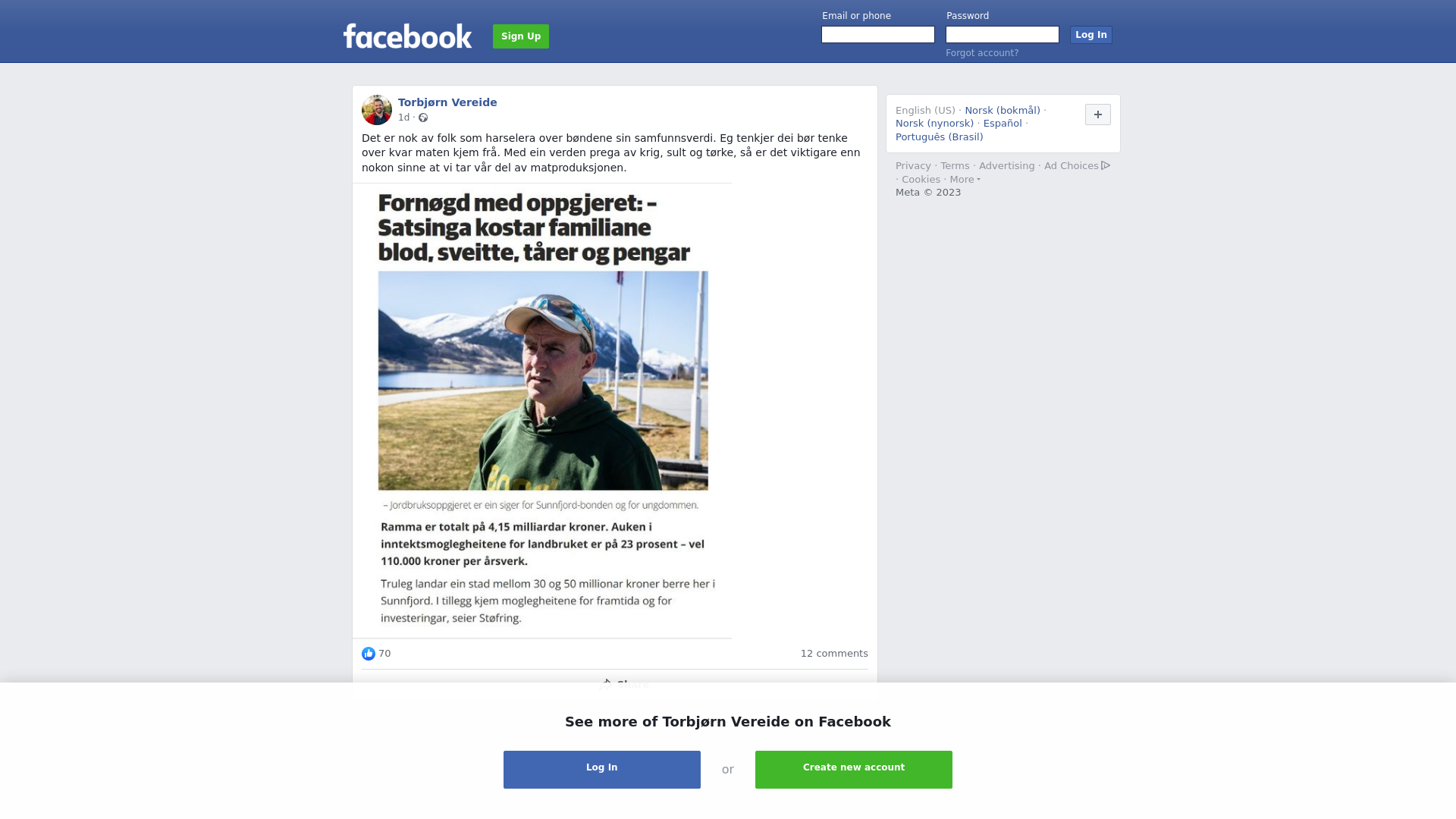Switch language to Norsk (bokmål)
This screenshot has width=1456, height=819.
(1003, 111)
